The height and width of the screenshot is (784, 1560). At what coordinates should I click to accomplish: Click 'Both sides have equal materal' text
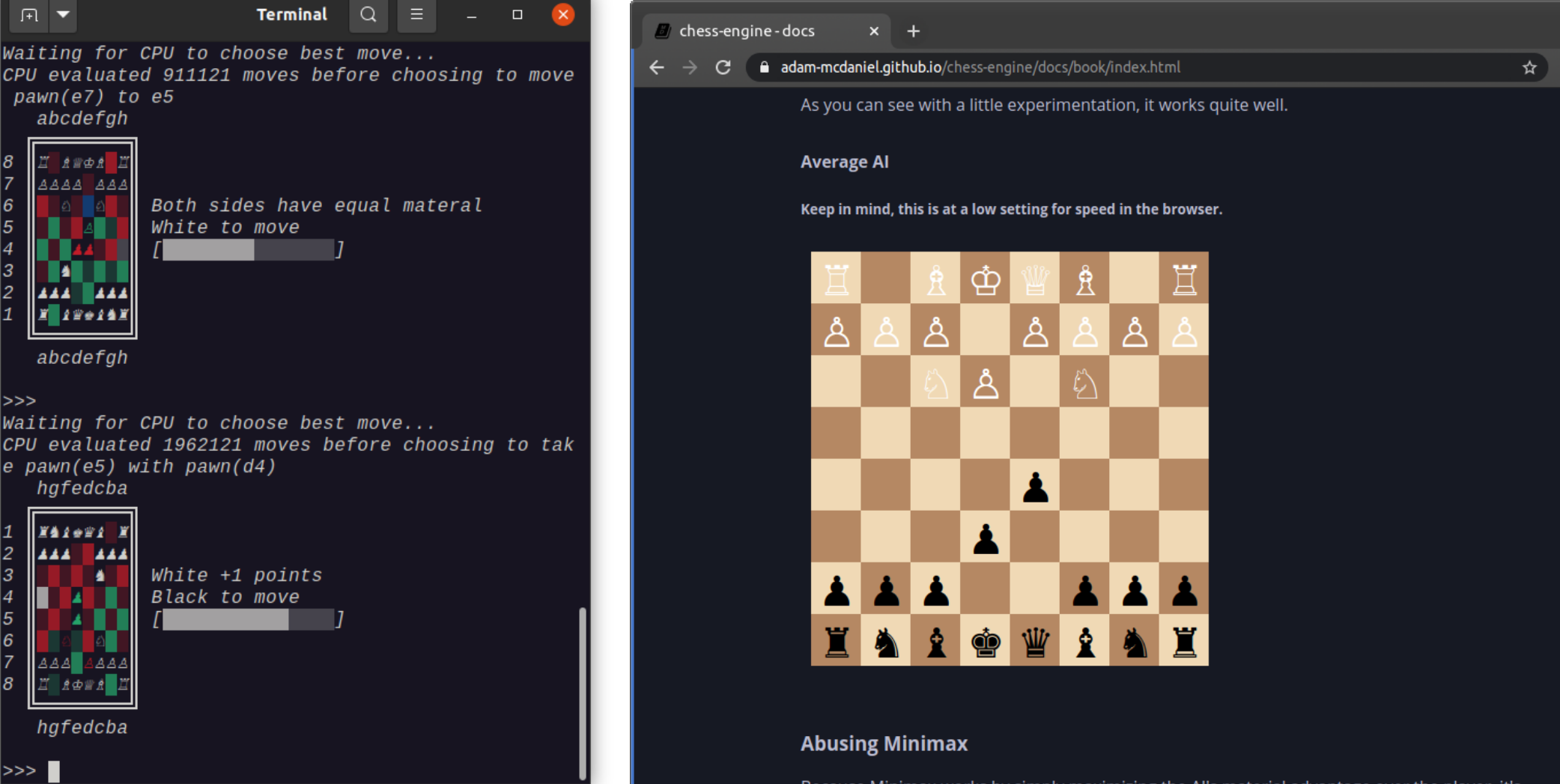317,205
